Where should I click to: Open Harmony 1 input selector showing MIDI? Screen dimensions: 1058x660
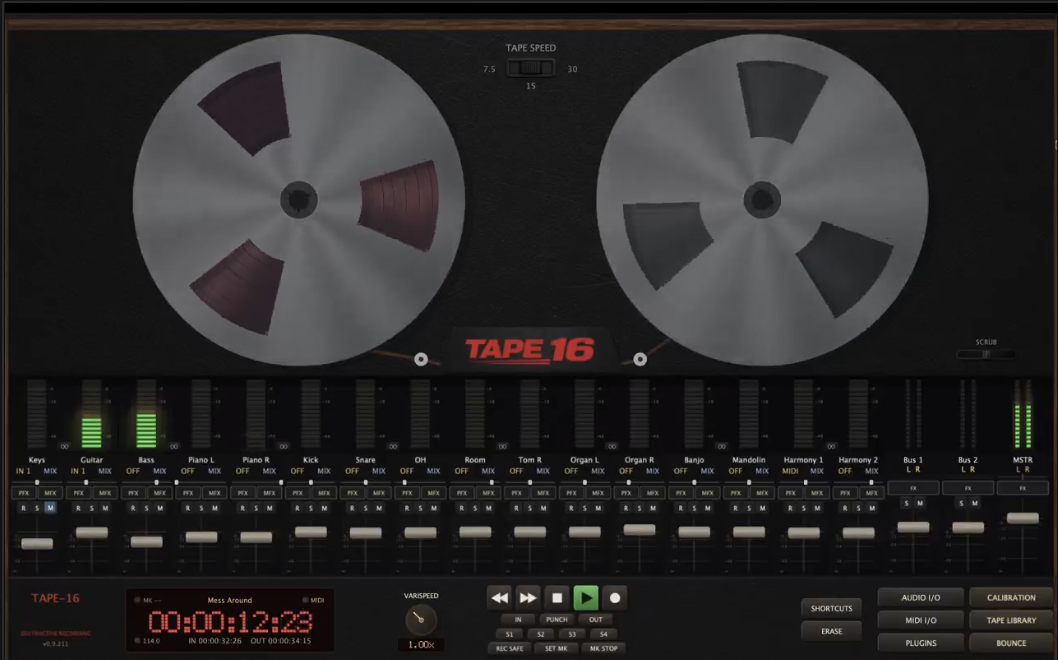[x=790, y=471]
